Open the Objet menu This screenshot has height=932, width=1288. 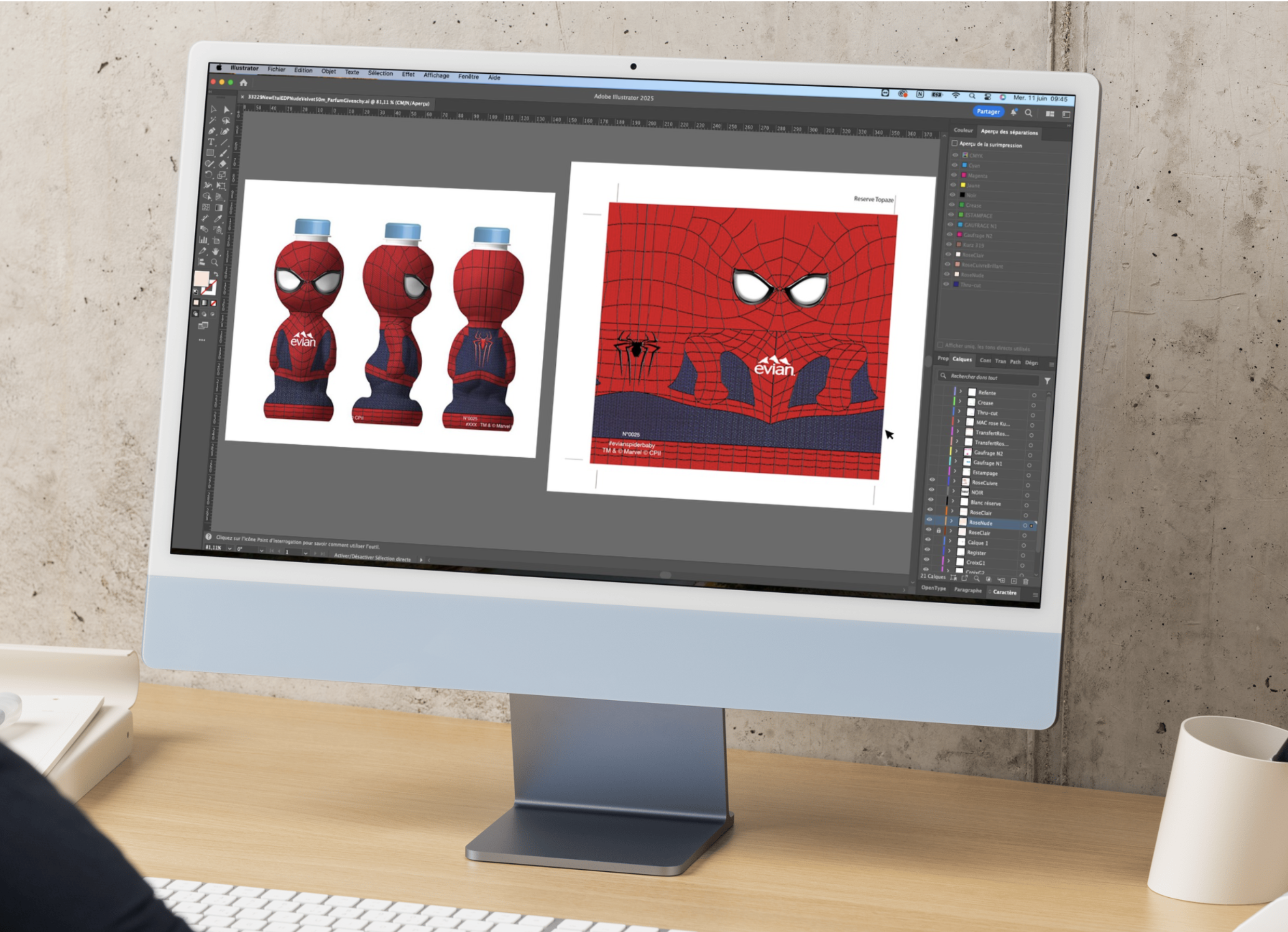pos(328,72)
